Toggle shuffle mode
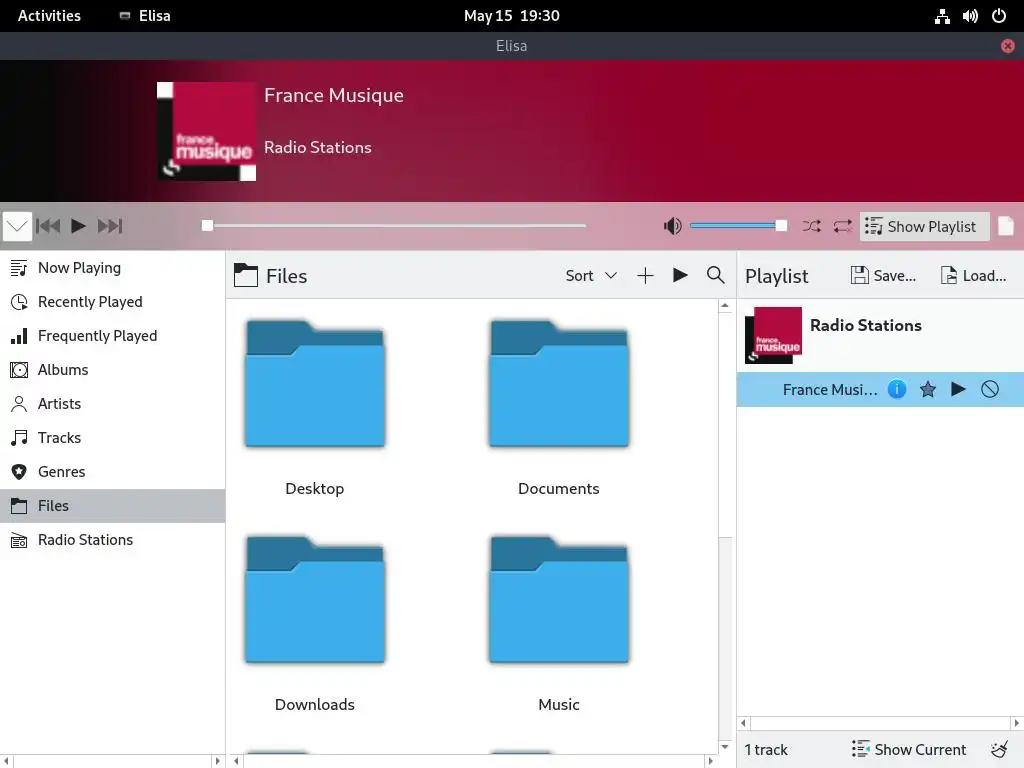 [812, 226]
